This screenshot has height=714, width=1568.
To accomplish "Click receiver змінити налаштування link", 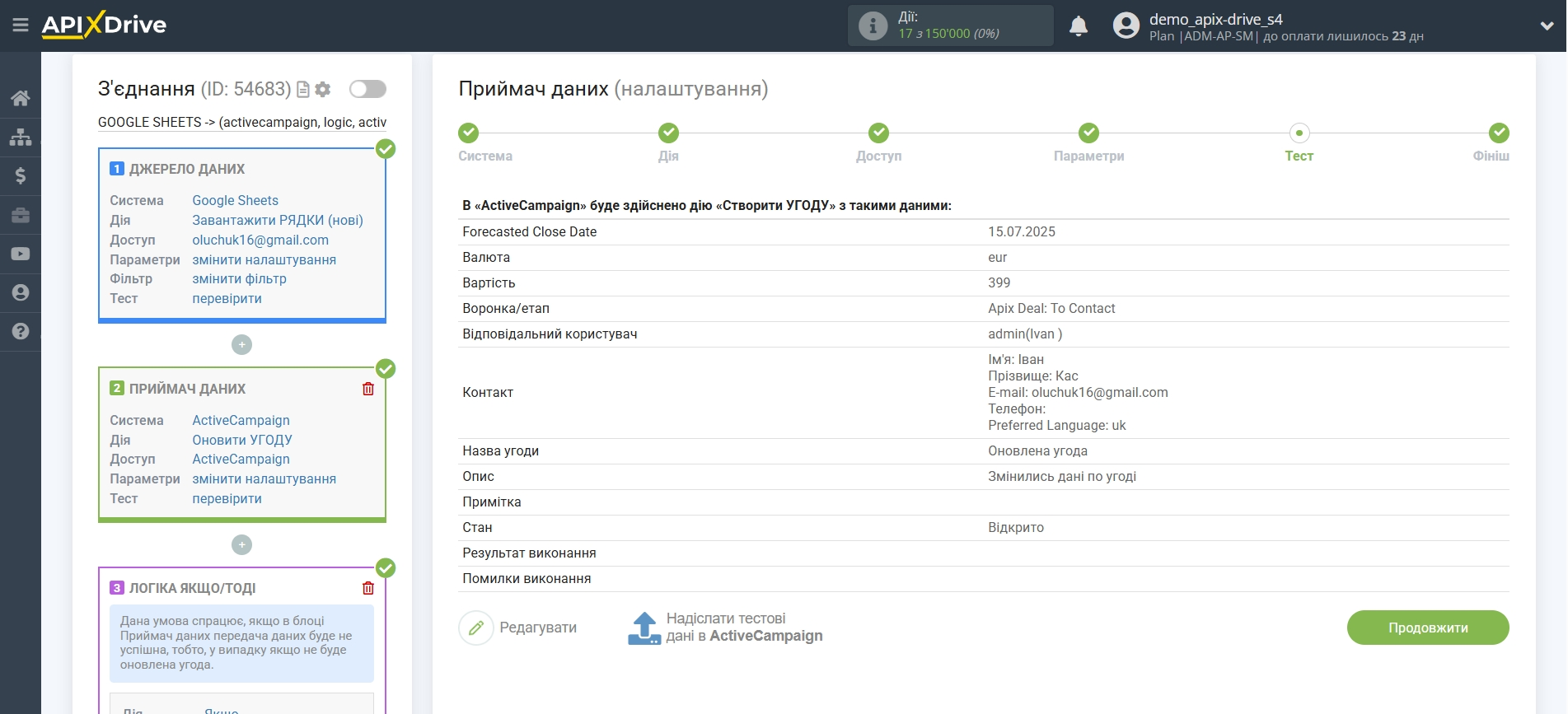I will pos(264,478).
